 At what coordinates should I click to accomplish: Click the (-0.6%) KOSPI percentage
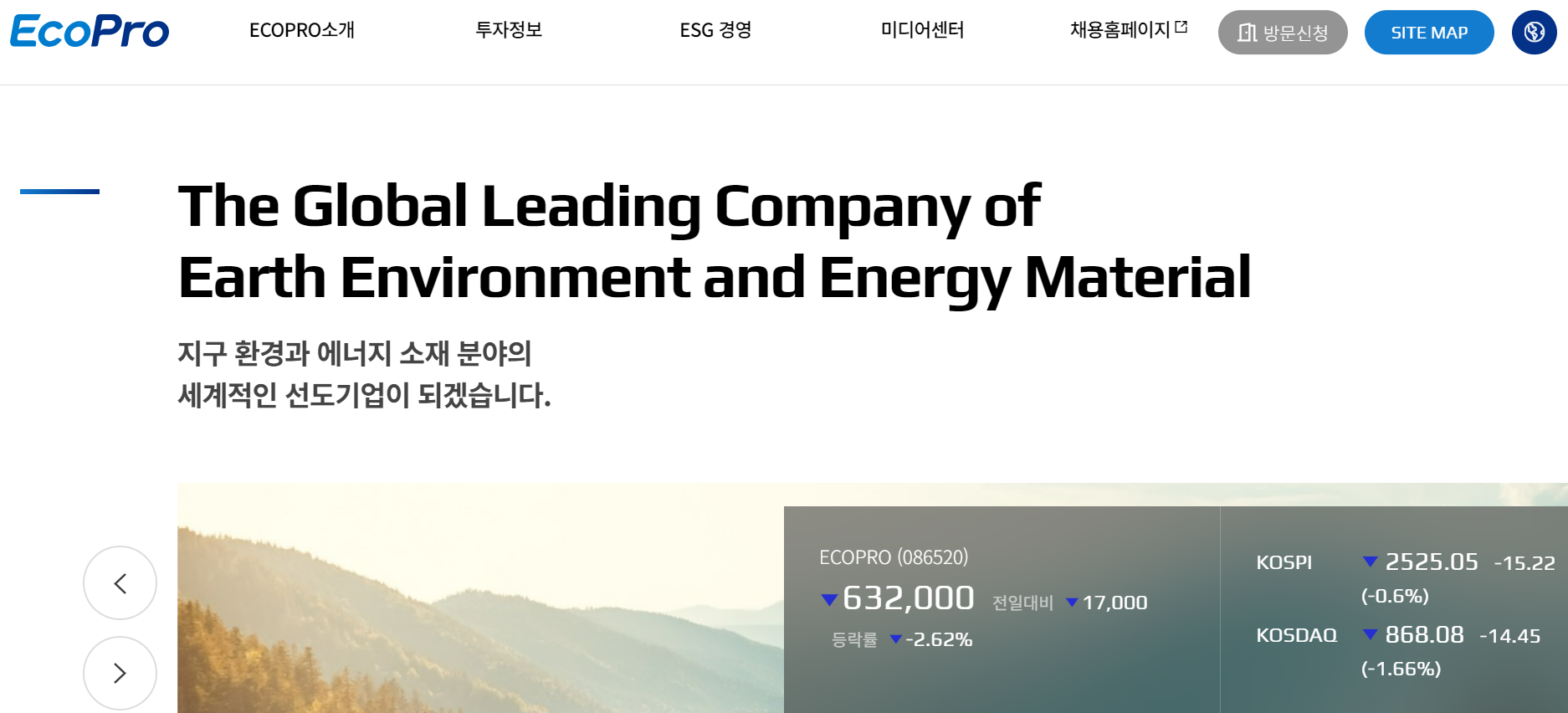click(1395, 596)
